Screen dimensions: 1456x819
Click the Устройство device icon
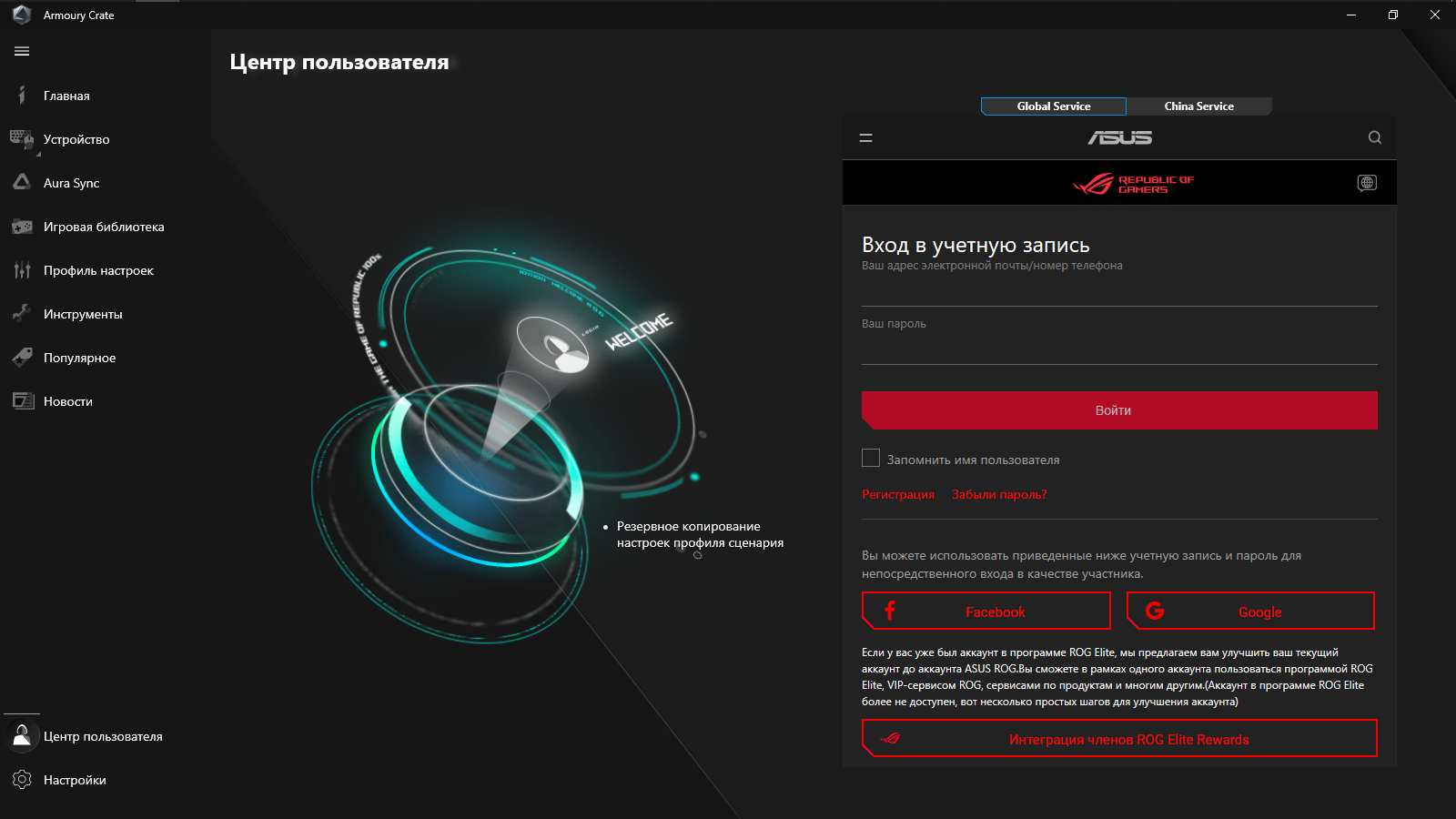point(22,138)
